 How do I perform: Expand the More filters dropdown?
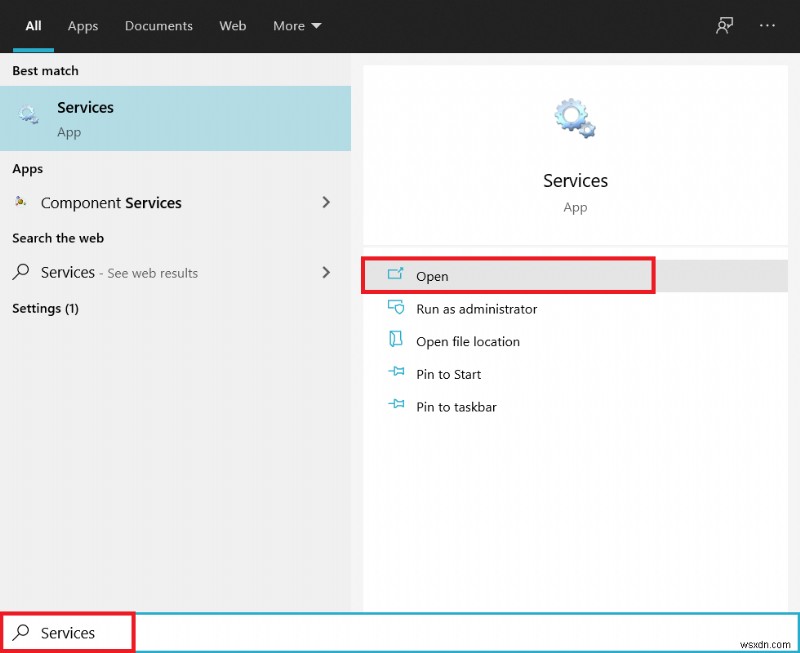click(297, 26)
